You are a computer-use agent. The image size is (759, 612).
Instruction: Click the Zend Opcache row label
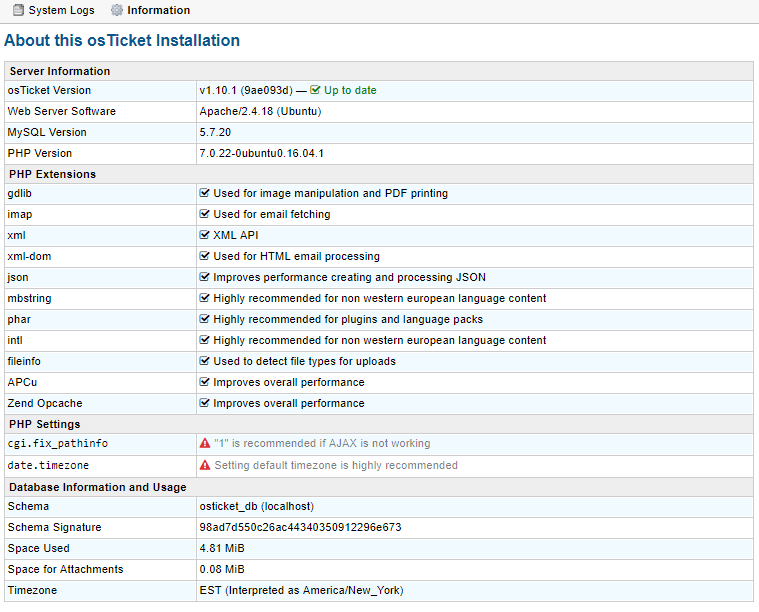point(45,403)
